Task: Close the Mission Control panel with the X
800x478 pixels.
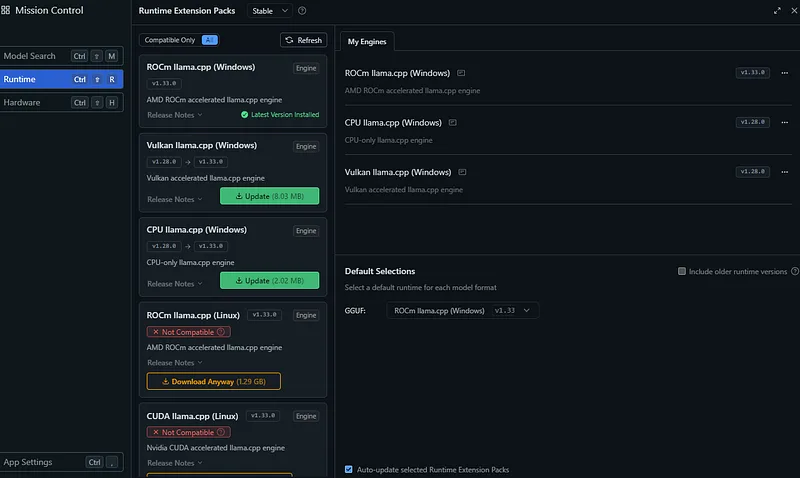Action: [794, 11]
